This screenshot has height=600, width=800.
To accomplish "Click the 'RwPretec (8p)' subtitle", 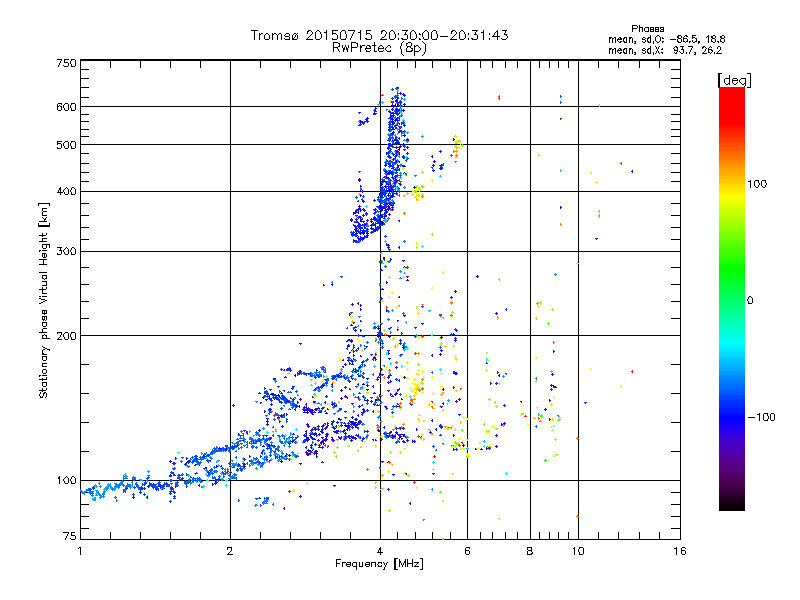I will (379, 48).
